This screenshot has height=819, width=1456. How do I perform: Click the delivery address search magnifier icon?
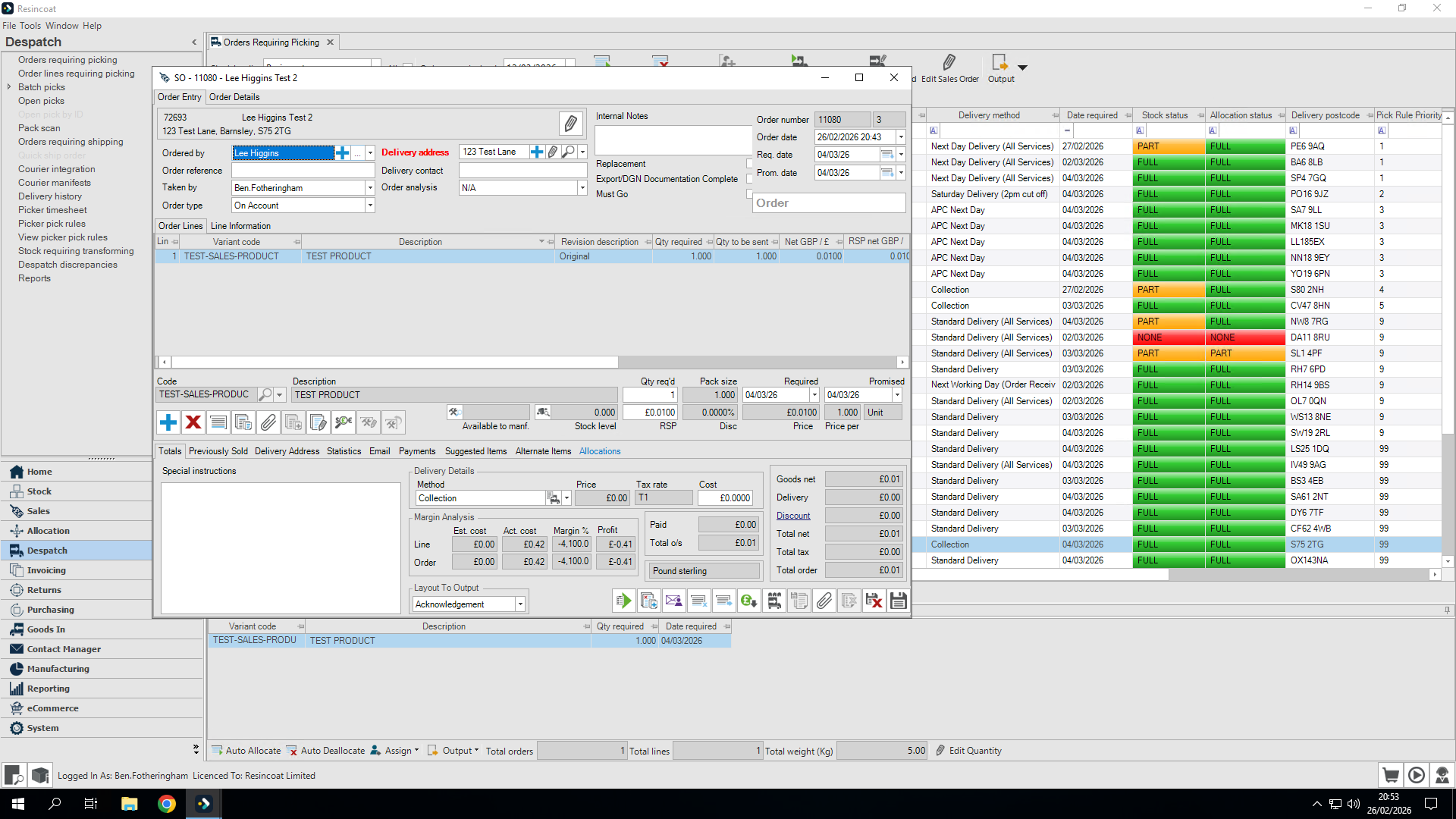tap(567, 152)
